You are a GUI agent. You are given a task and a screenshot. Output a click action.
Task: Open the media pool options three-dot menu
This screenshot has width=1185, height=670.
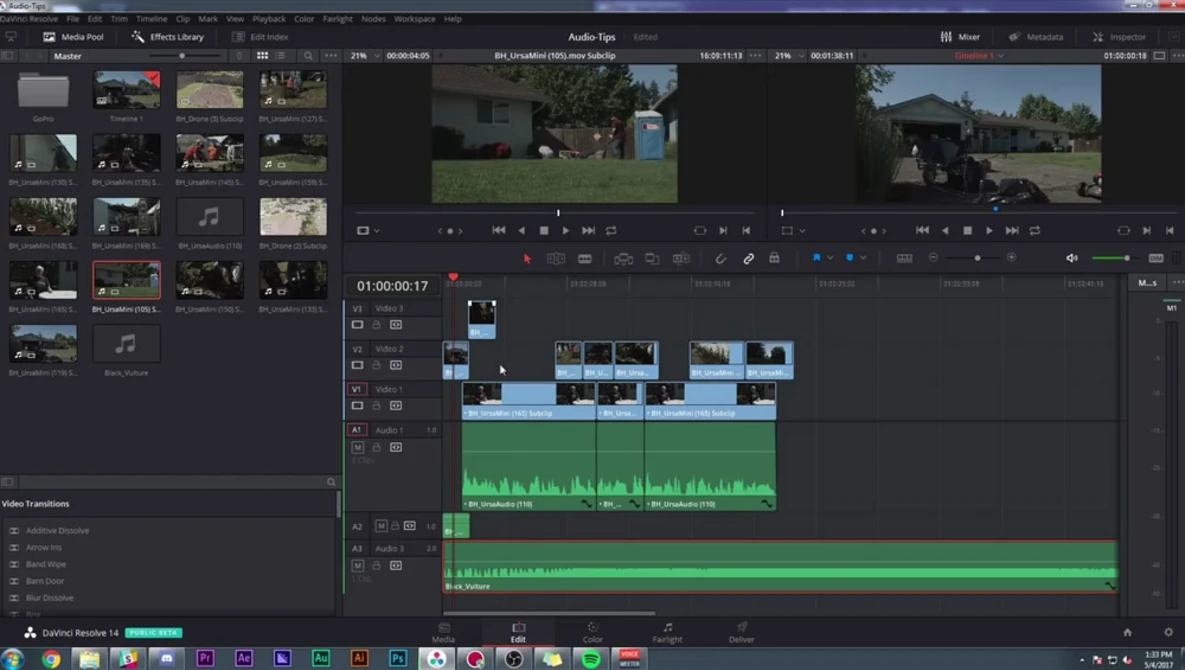331,55
